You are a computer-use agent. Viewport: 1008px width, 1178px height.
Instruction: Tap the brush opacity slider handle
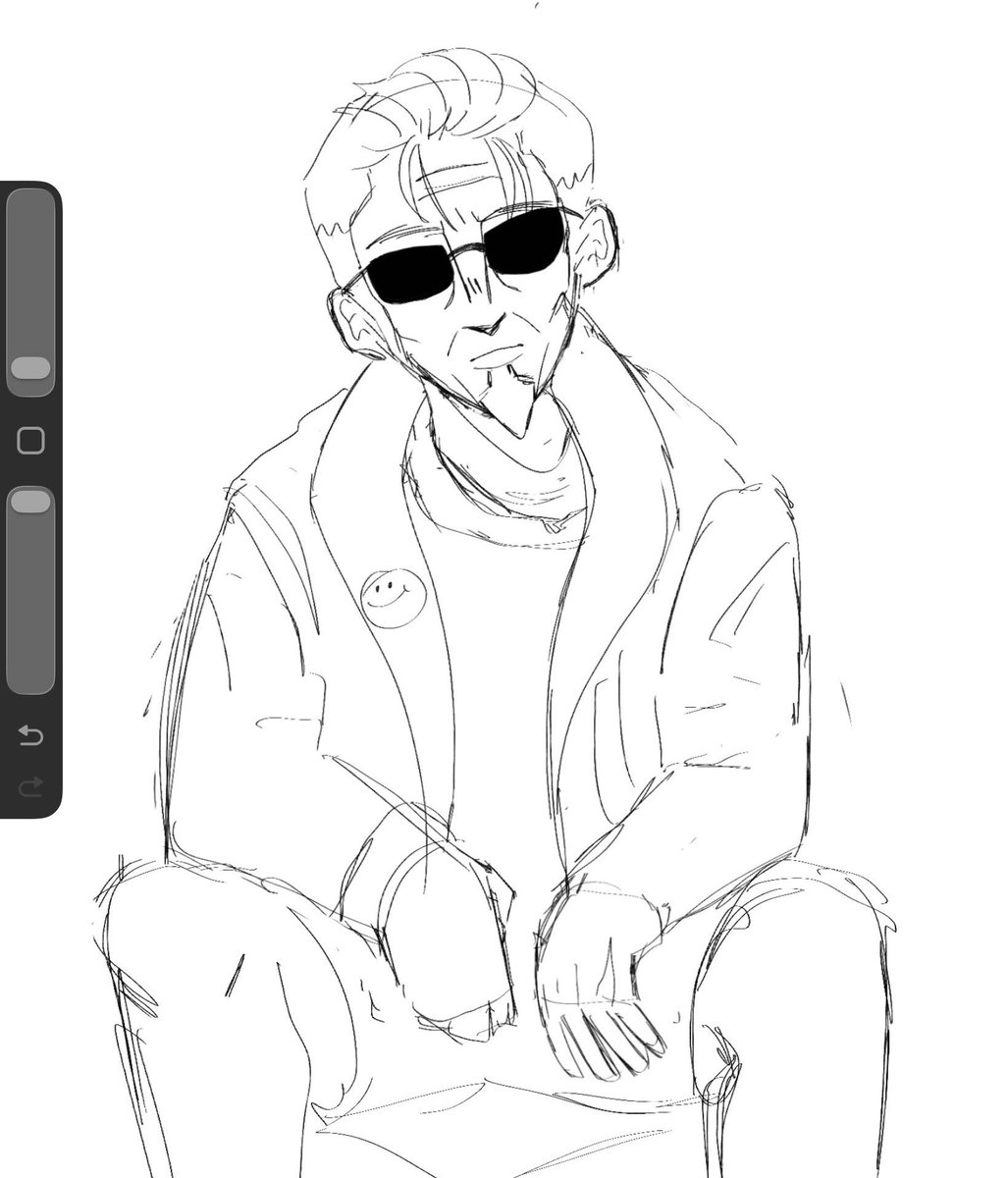[x=30, y=502]
